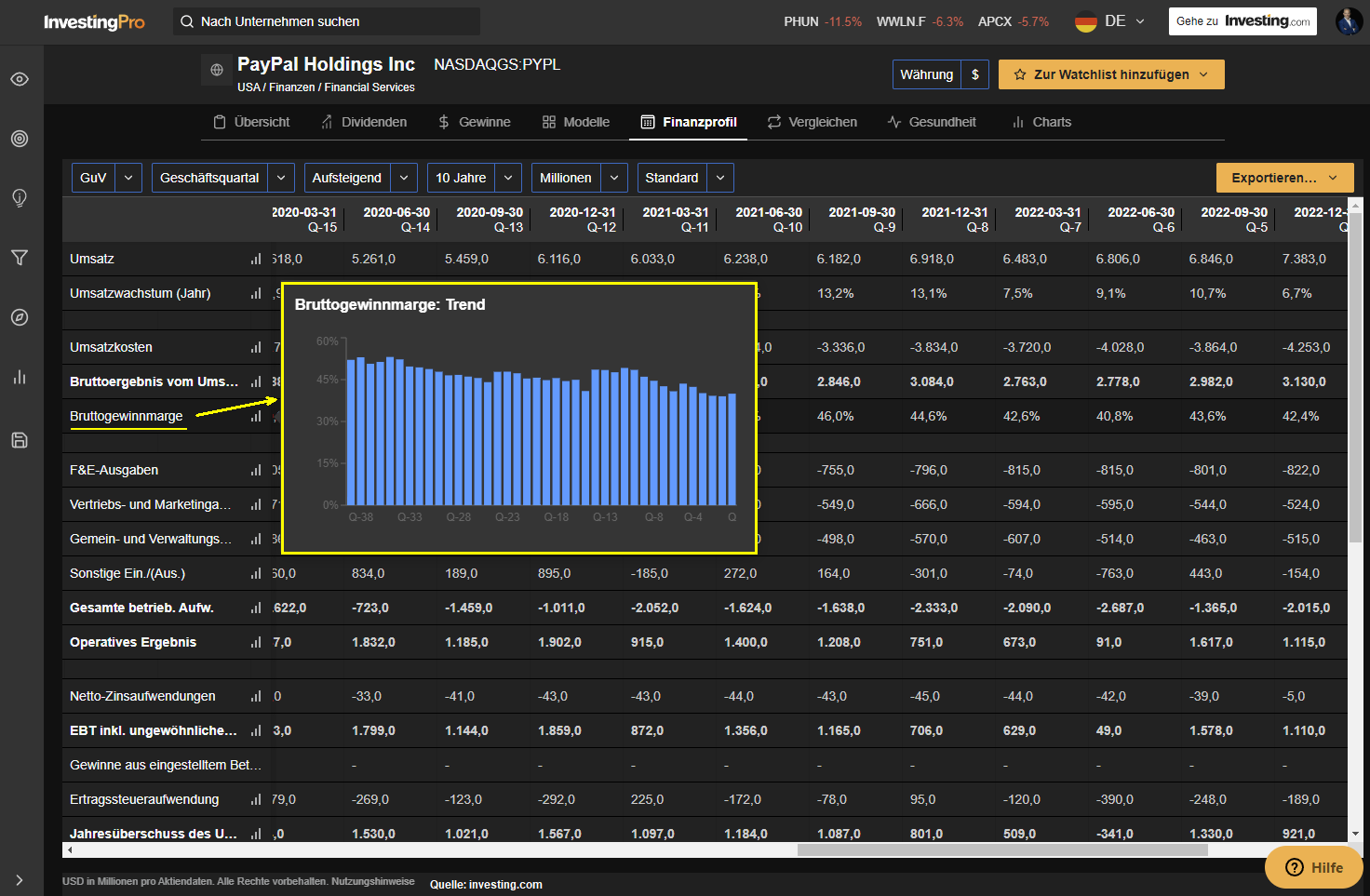Open the eye watchlist sidebar icon
This screenshot has width=1370, height=896.
click(x=20, y=79)
